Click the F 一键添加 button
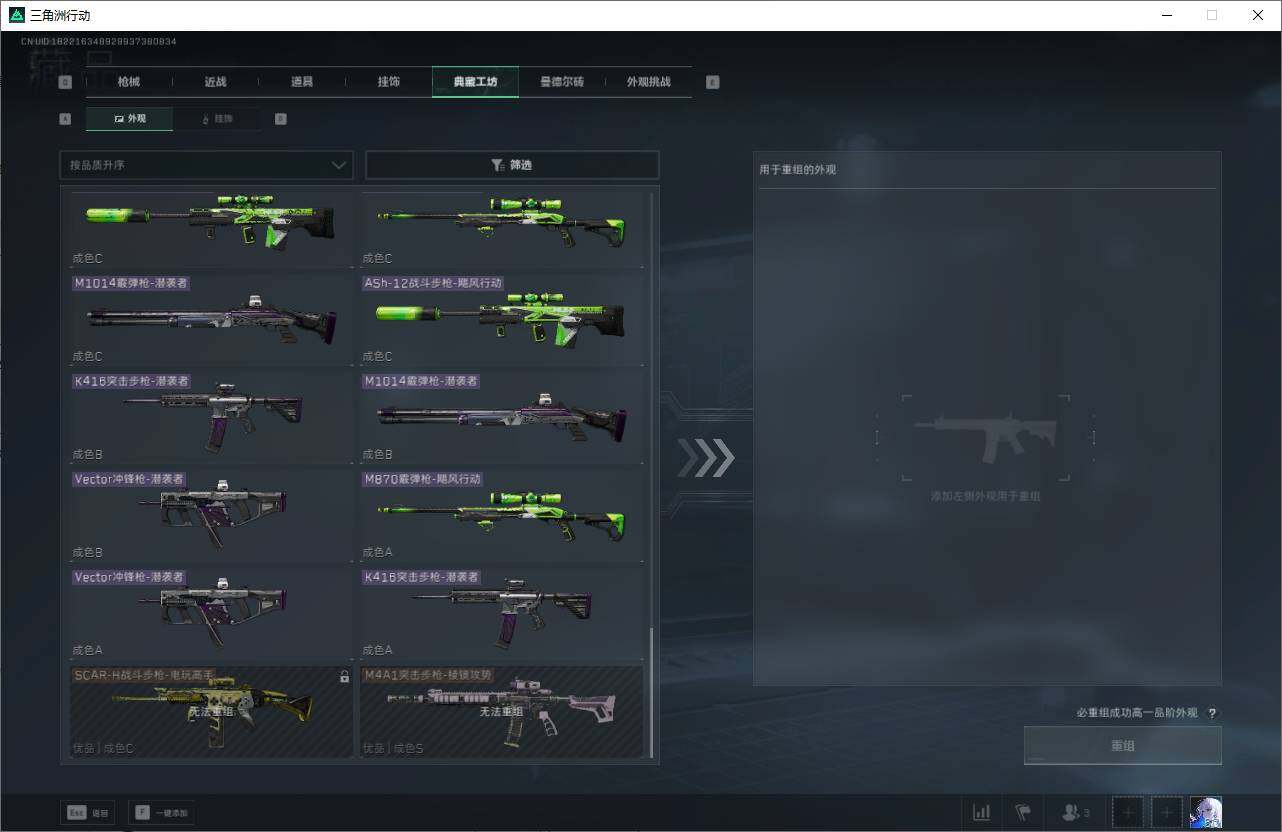Viewport: 1282px width, 832px height. (x=161, y=813)
